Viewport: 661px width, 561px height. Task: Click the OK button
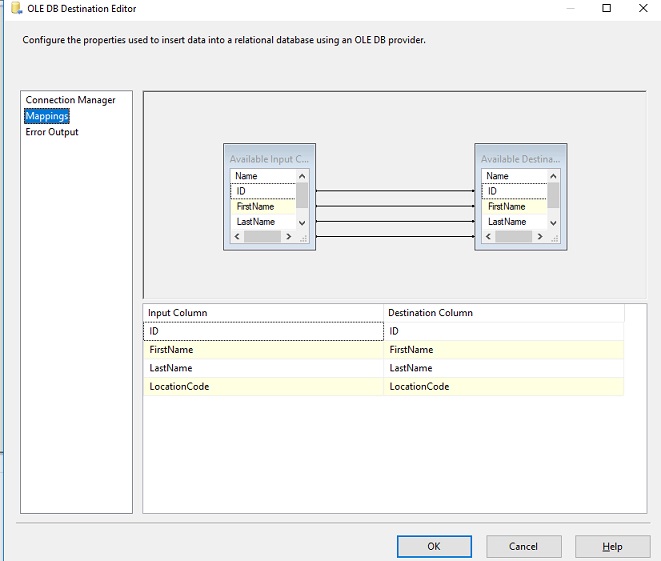434,546
